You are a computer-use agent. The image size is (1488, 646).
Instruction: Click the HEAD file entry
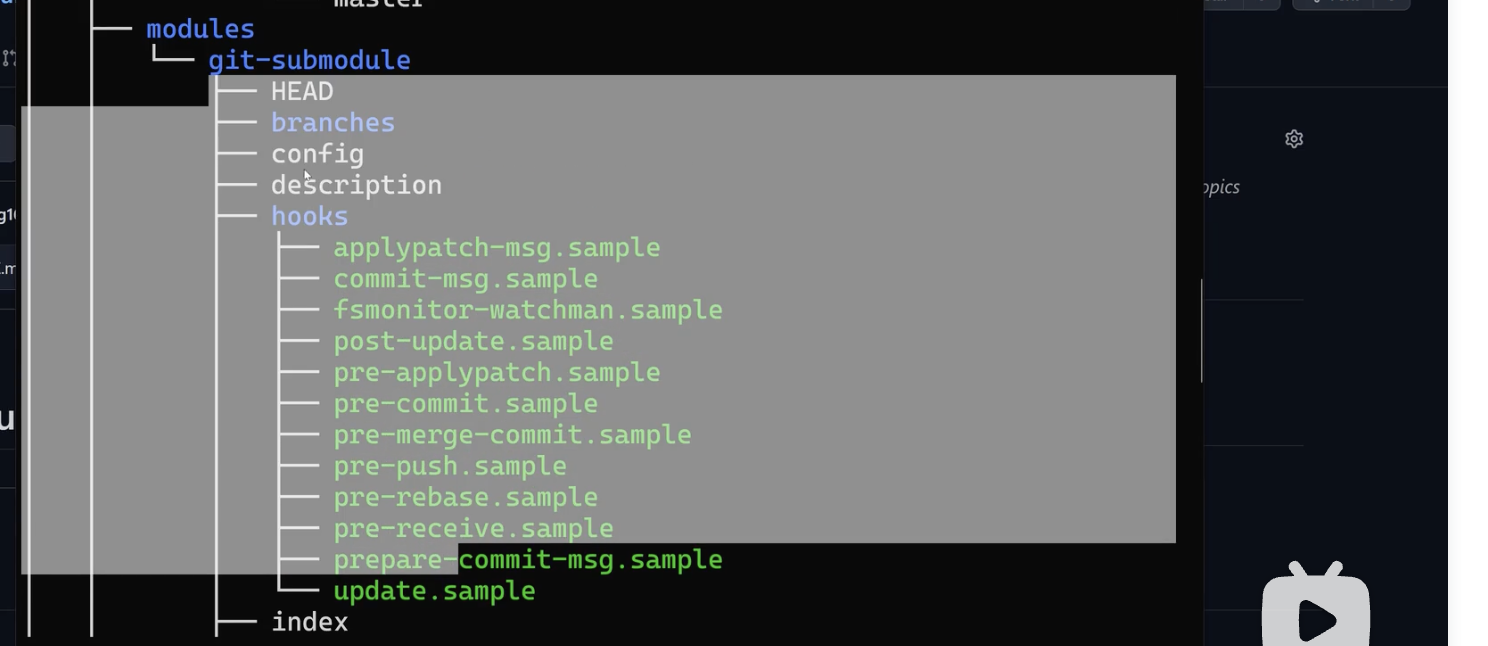[302, 91]
